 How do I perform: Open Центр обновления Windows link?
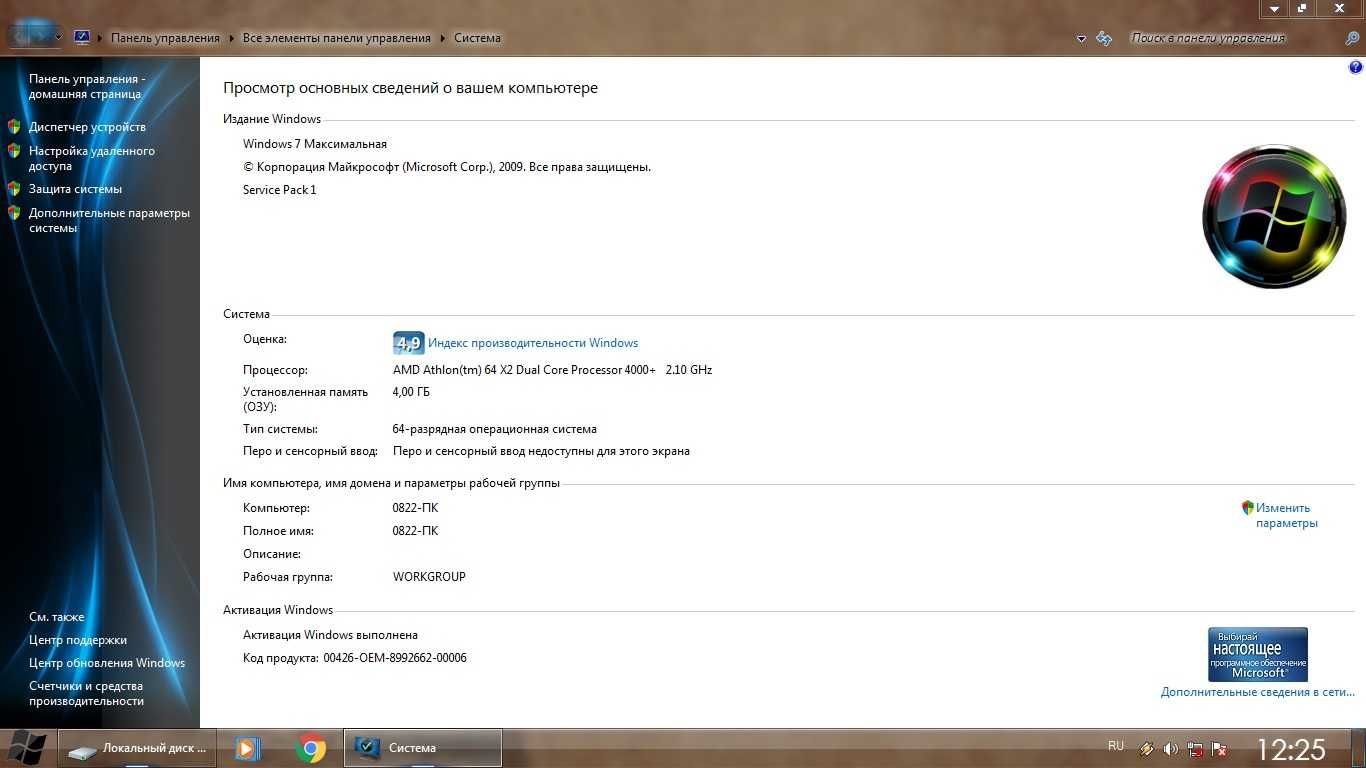click(x=107, y=663)
